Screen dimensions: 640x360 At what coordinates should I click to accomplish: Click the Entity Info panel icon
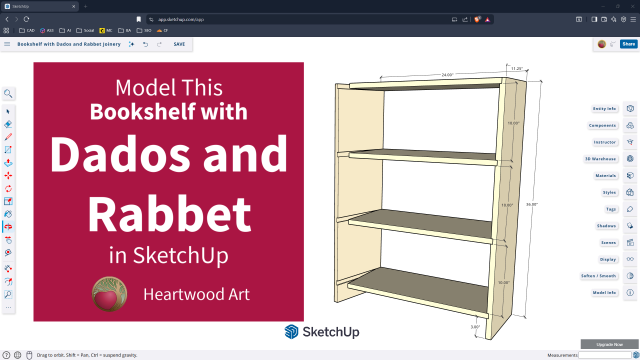click(630, 109)
